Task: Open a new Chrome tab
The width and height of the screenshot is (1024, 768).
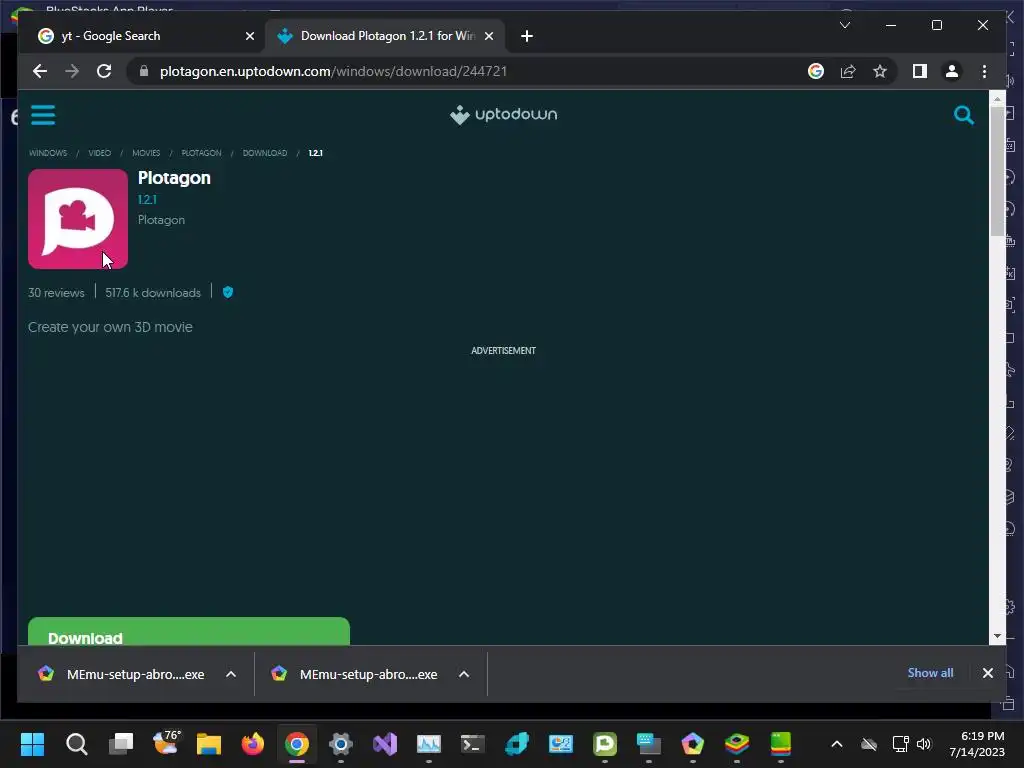Action: click(527, 36)
